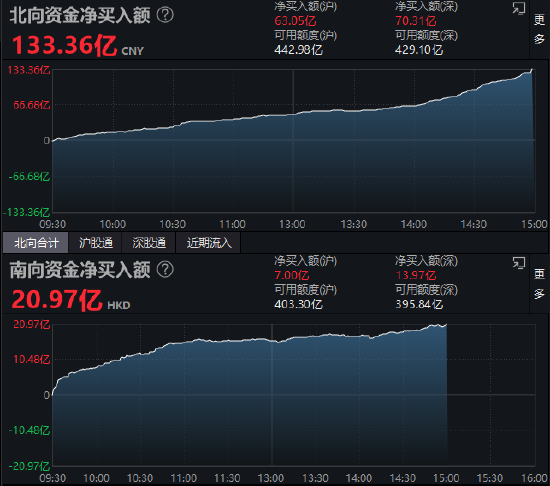Click northbound 净买入额(深) value 70.31亿
550x486 pixels.
pos(416,21)
